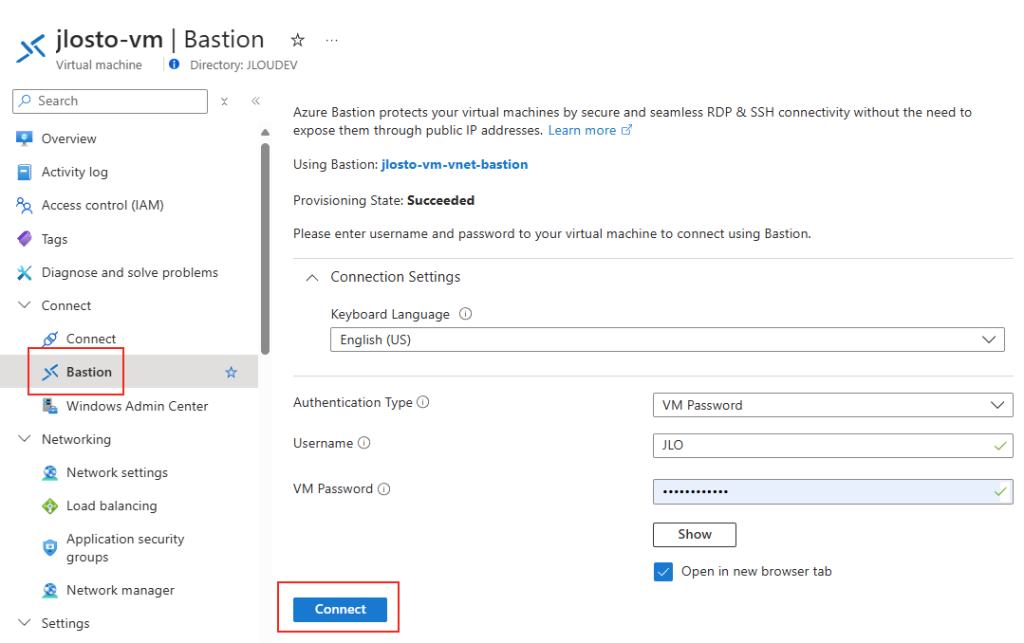
Task: Click the Activity log icon
Action: click(24, 172)
